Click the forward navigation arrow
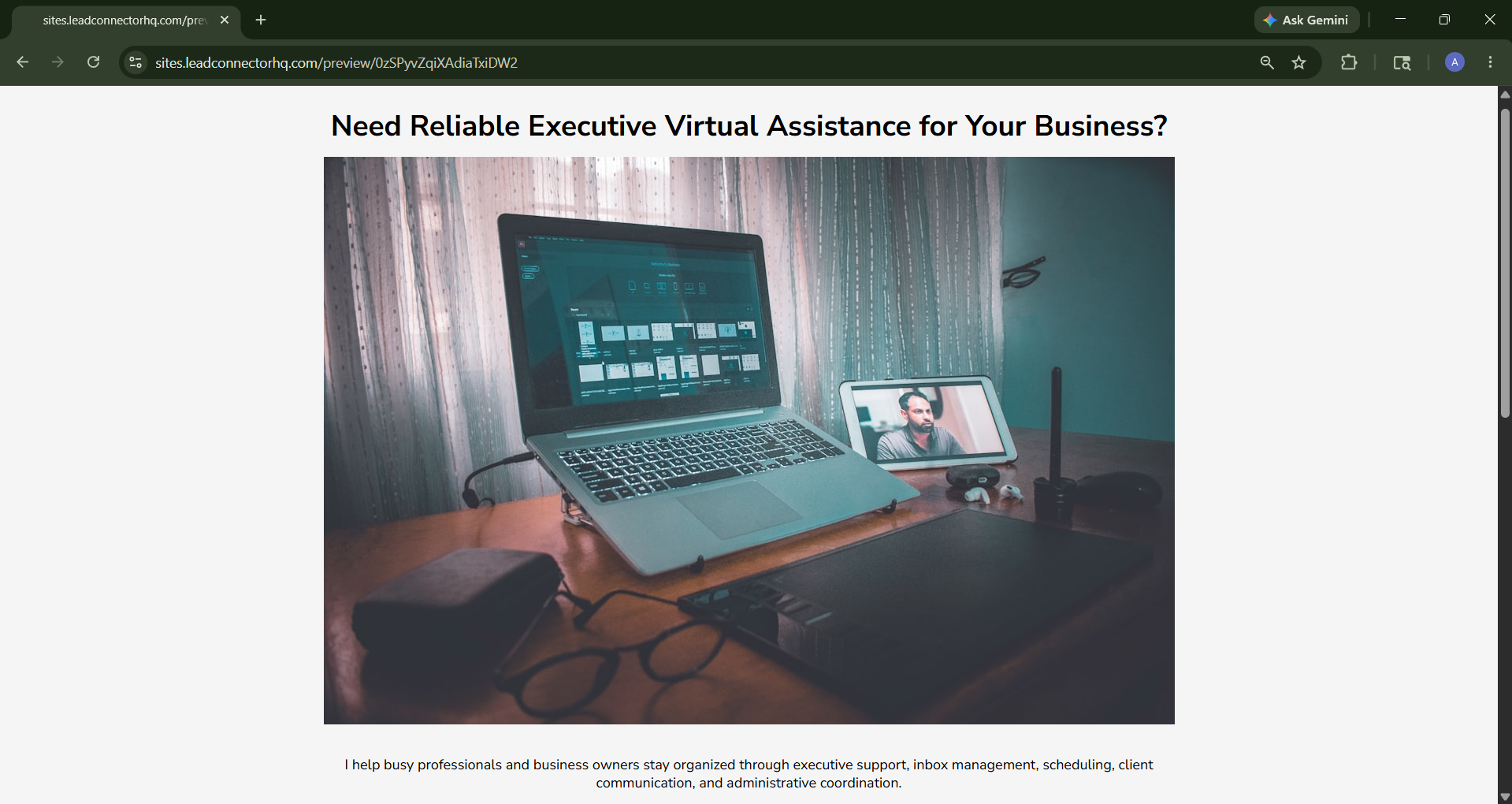 [58, 62]
